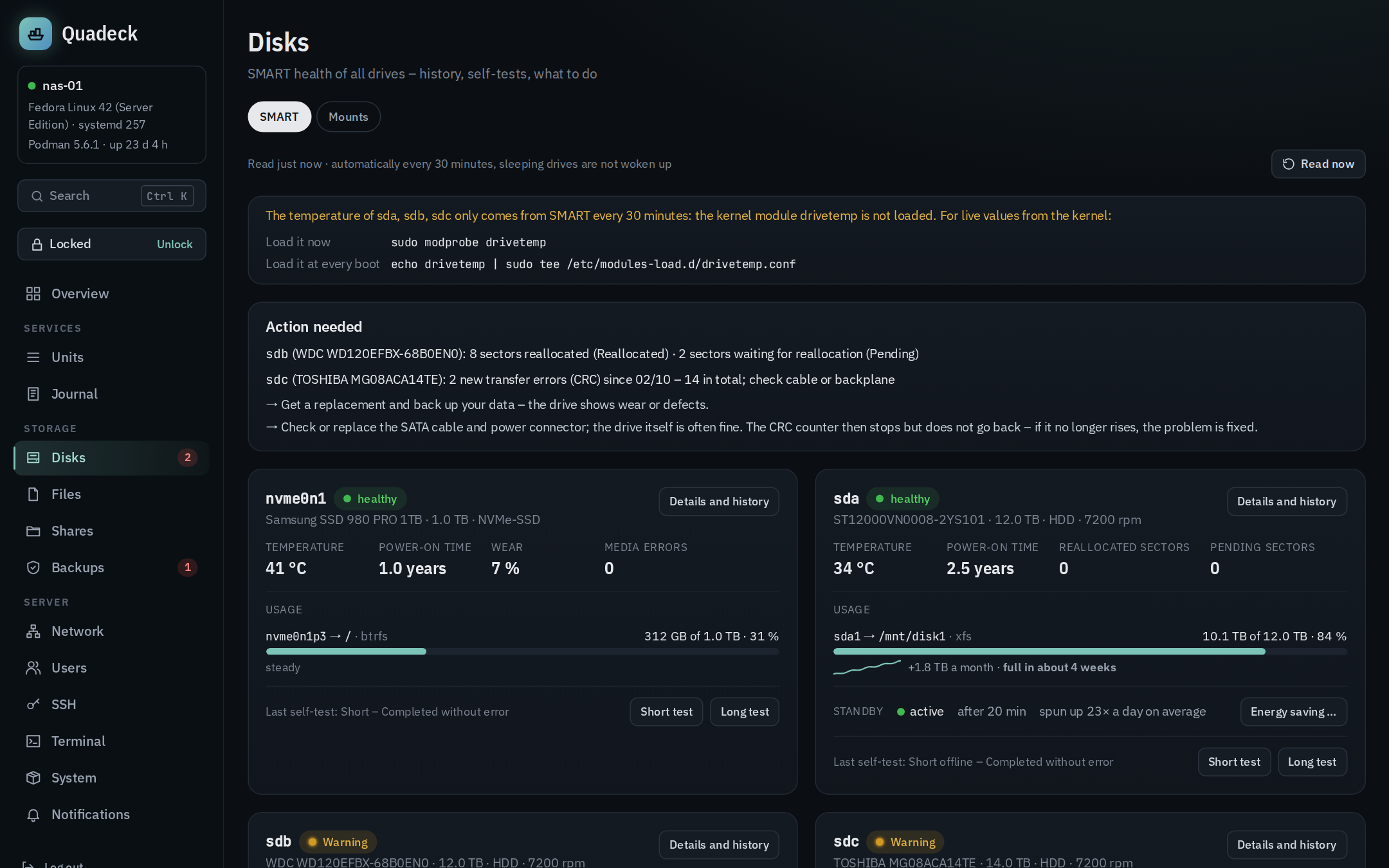Click the Disks drive icon in sidebar
1389x868 pixels.
tap(33, 458)
